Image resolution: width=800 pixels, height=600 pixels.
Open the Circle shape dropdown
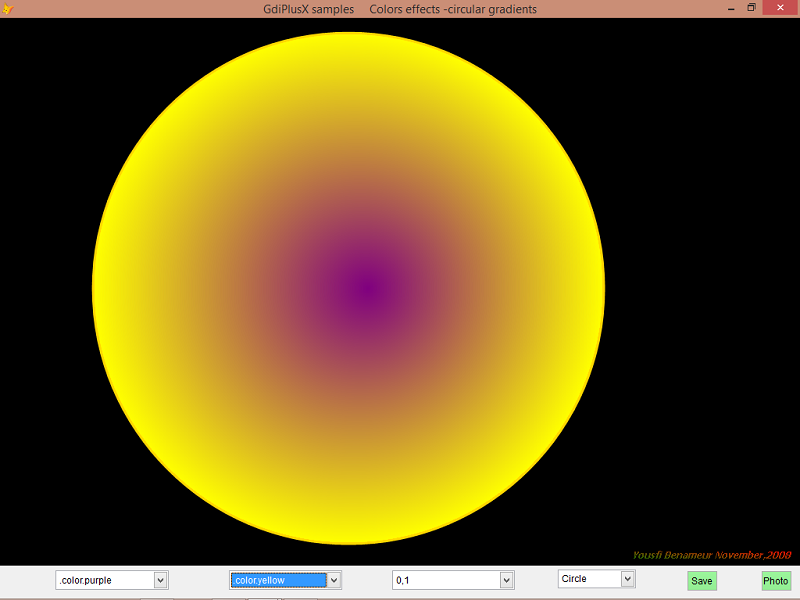[x=629, y=578]
